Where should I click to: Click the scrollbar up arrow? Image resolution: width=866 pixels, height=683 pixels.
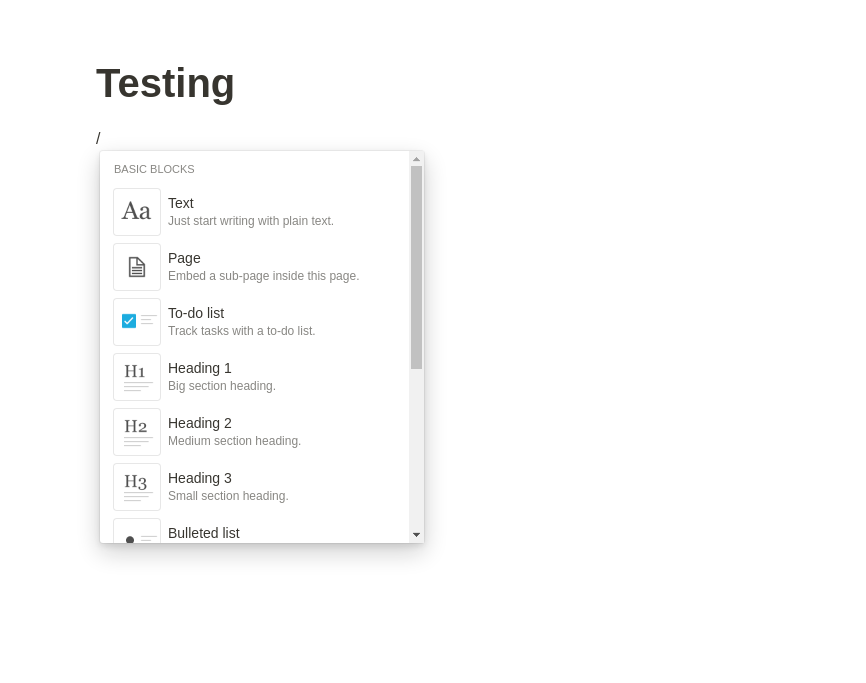click(x=417, y=160)
